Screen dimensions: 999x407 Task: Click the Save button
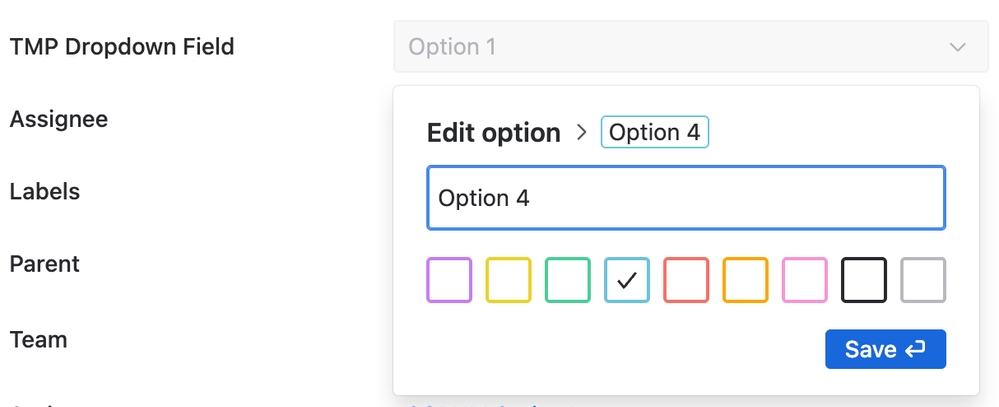point(886,349)
